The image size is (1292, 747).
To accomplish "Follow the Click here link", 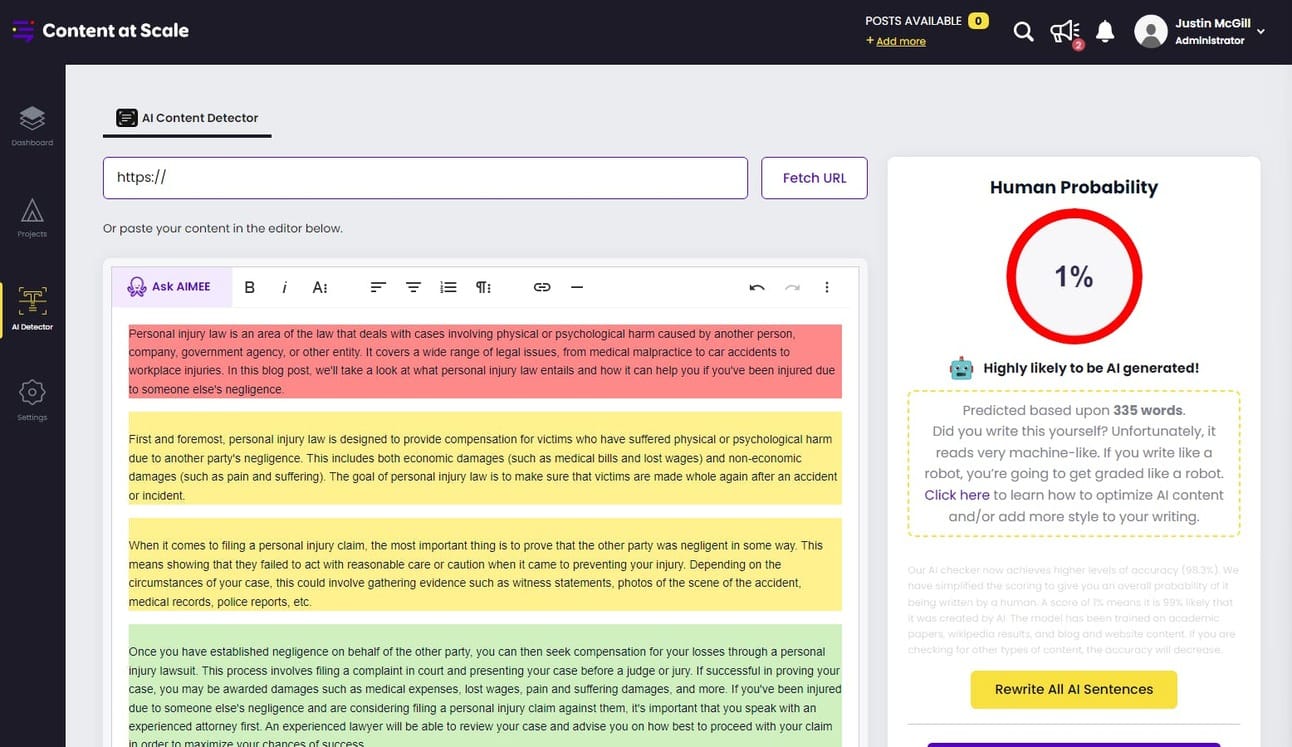I will [957, 495].
